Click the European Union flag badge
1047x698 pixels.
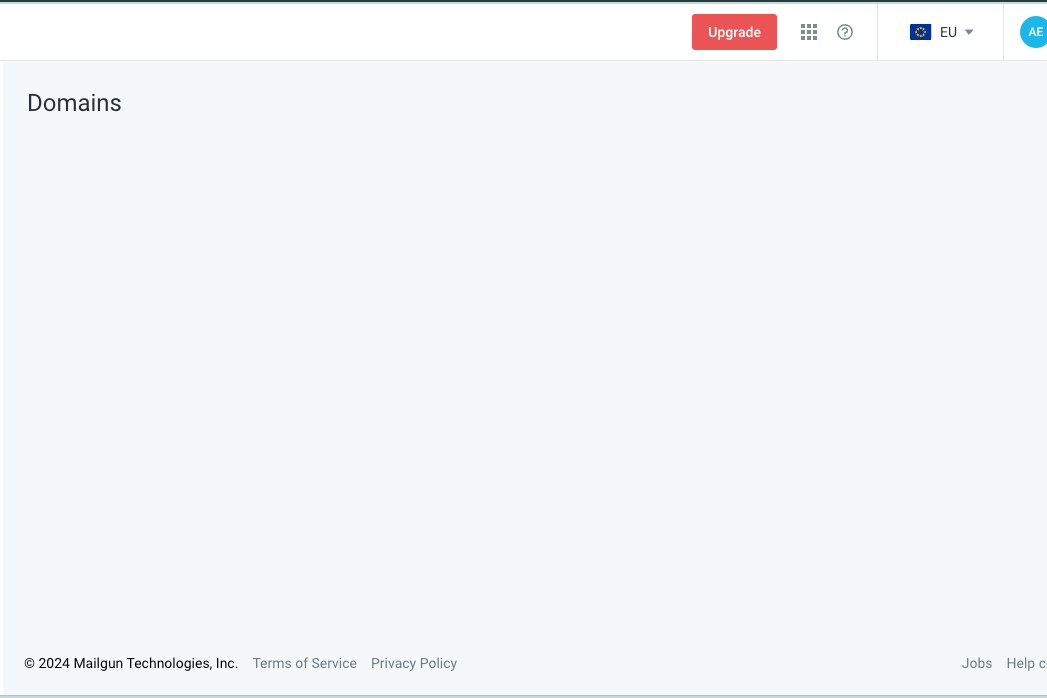(x=921, y=31)
